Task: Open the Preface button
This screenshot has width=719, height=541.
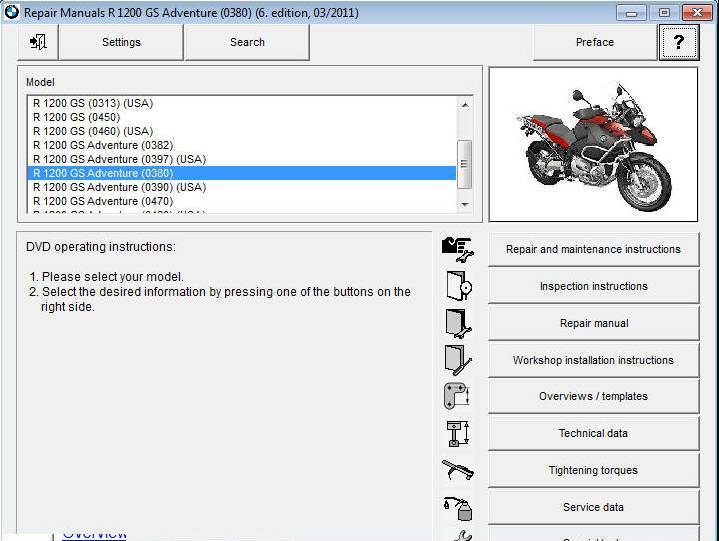Action: click(595, 42)
